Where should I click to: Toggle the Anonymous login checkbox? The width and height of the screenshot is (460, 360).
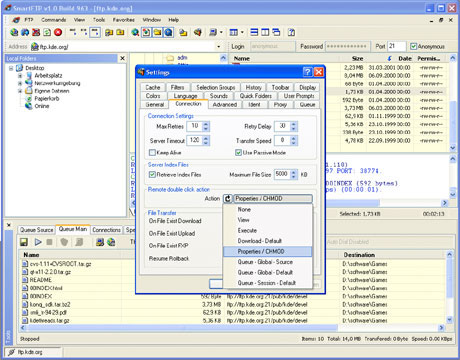[414, 46]
